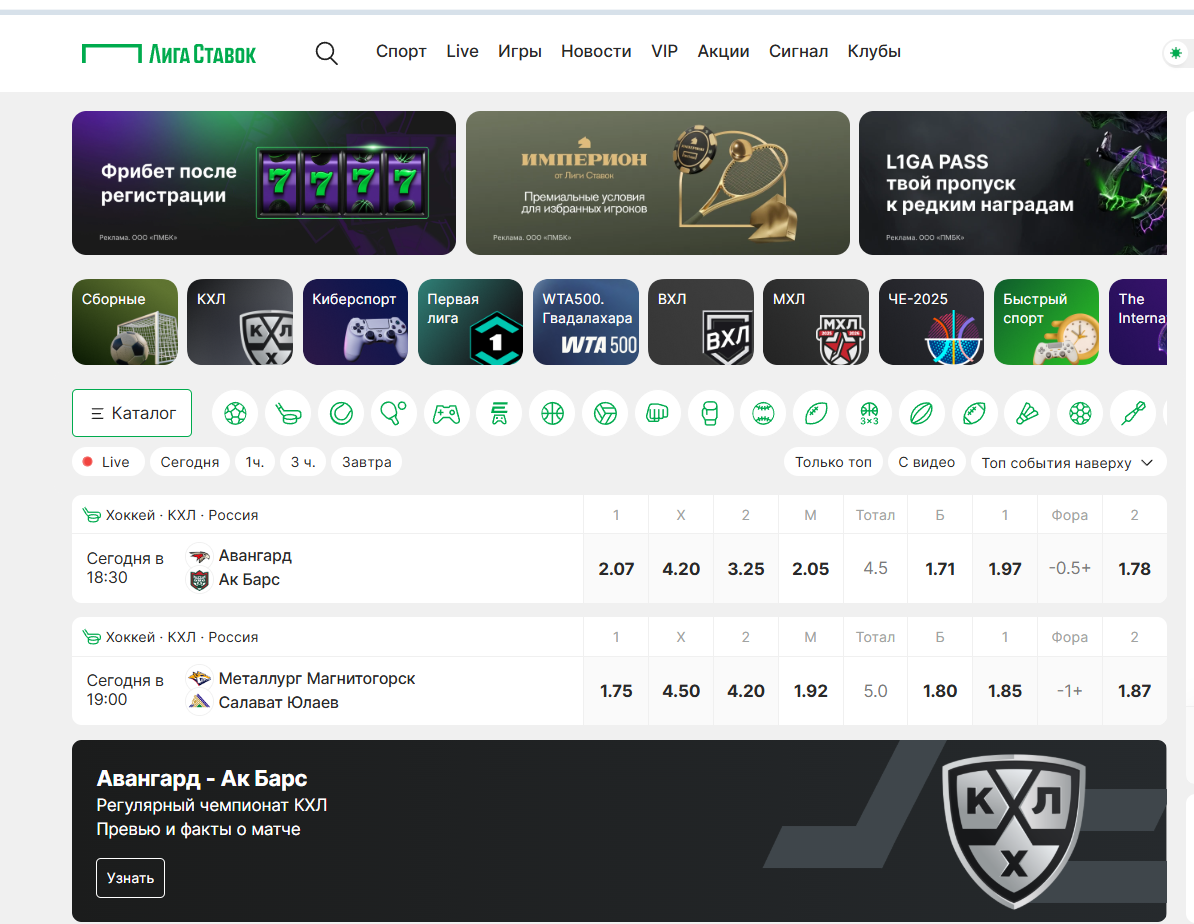
Task: Open the КХЛ category card
Action: click(240, 322)
